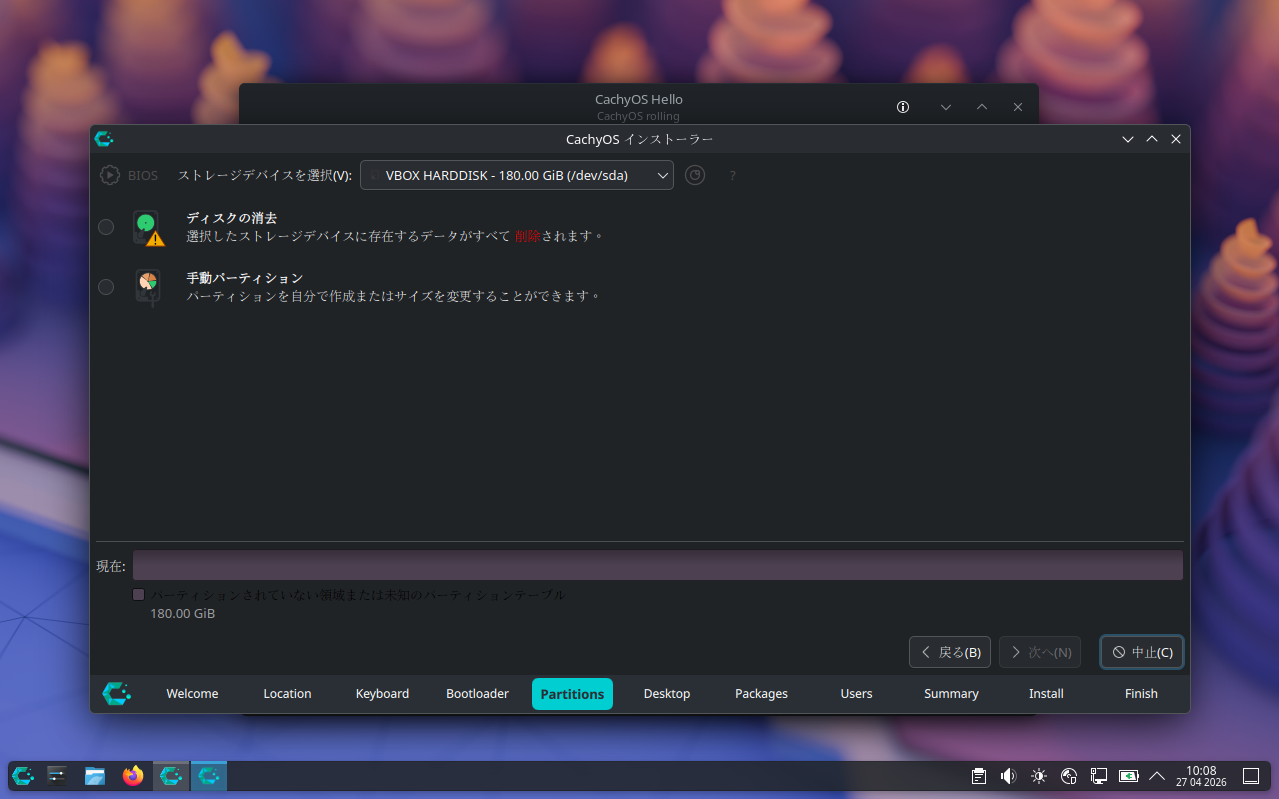Open the display configuration tray icon
1279x799 pixels.
[x=1098, y=775]
